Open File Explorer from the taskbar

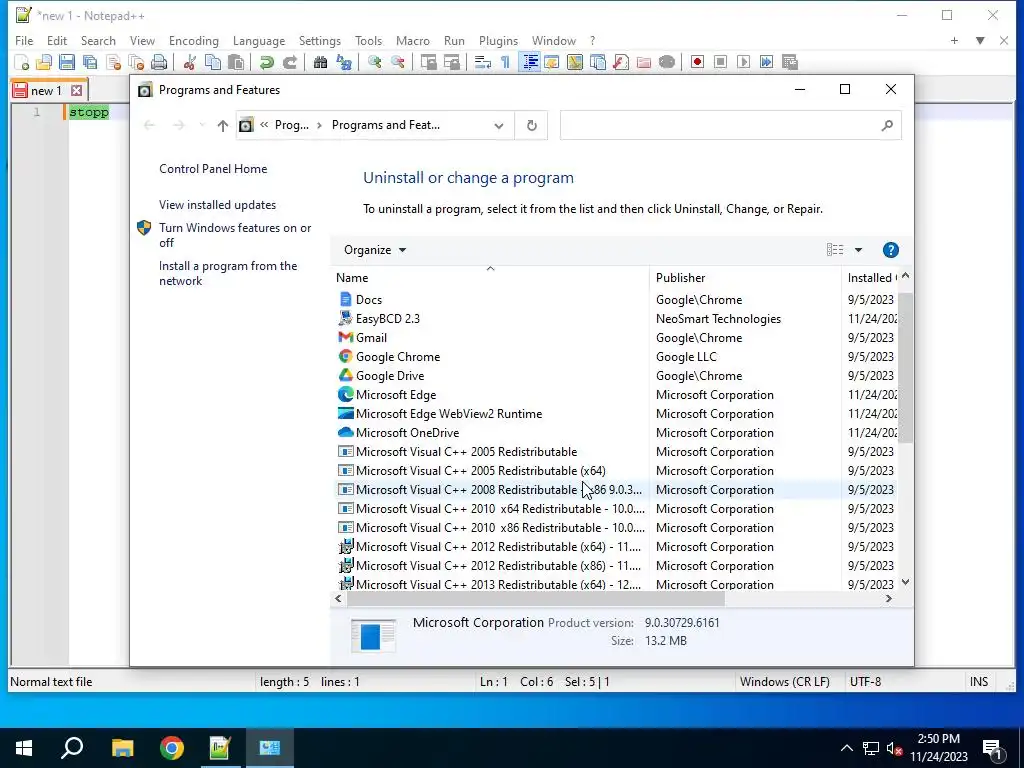(122, 748)
